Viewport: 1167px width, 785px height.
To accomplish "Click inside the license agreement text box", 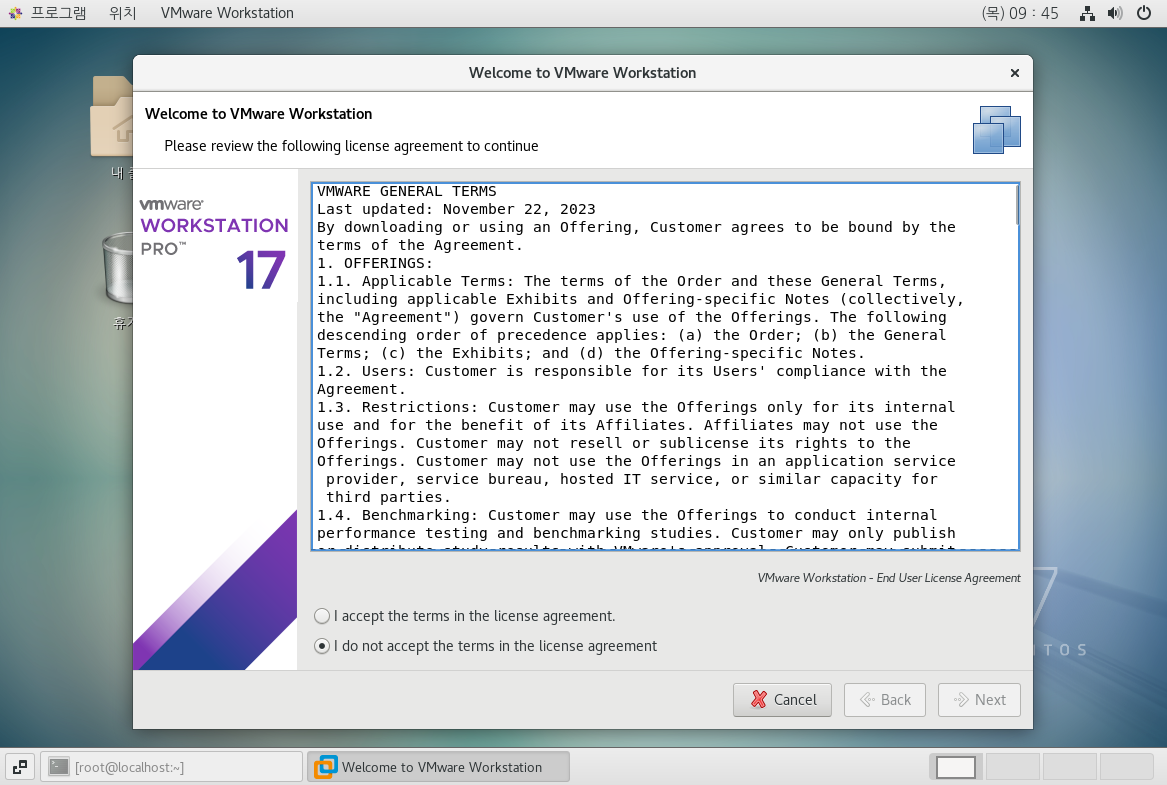I will click(665, 367).
